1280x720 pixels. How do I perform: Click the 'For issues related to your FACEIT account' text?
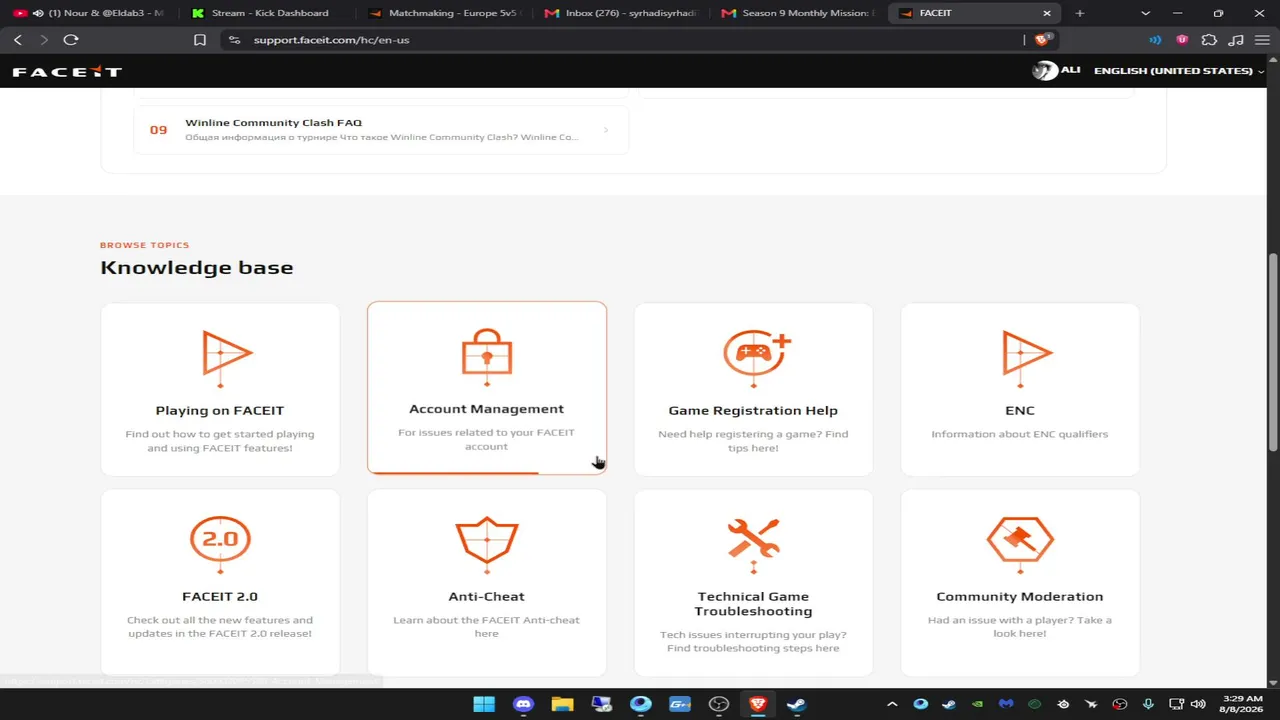coord(487,439)
